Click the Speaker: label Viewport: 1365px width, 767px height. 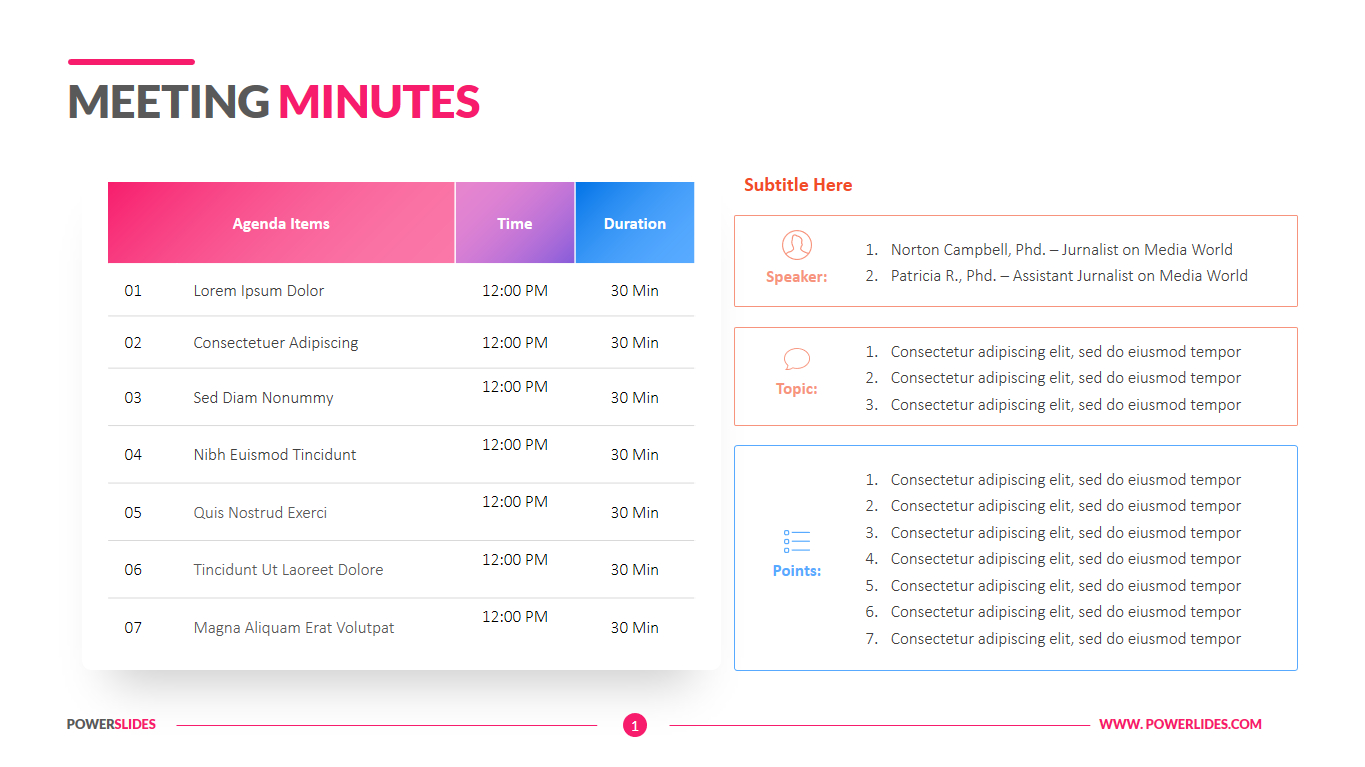tap(797, 277)
